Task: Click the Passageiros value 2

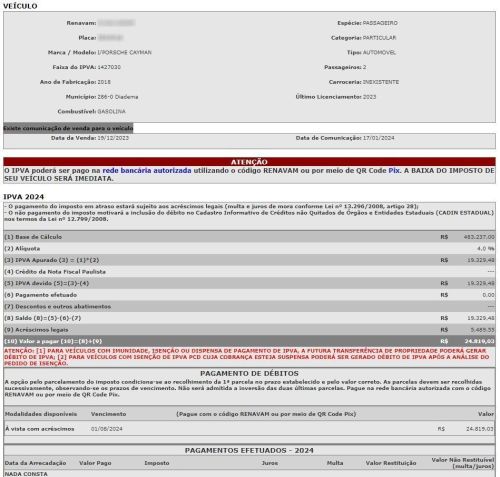Action: coord(364,67)
